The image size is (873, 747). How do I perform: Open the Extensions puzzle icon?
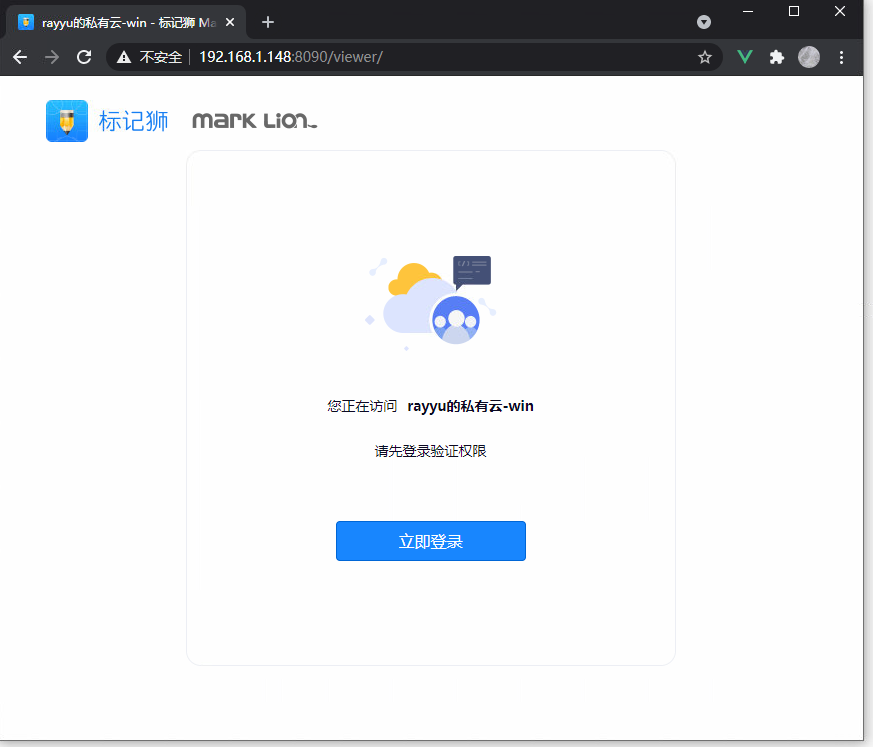pyautogui.click(x=777, y=57)
